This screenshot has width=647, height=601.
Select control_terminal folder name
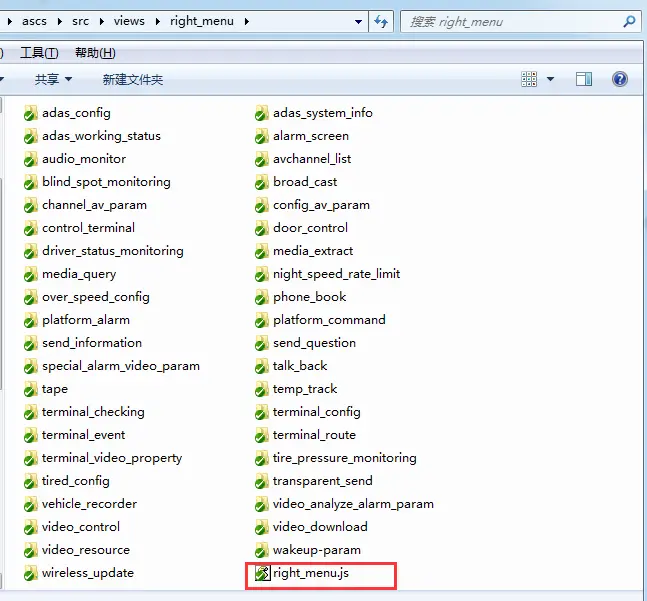(x=88, y=228)
